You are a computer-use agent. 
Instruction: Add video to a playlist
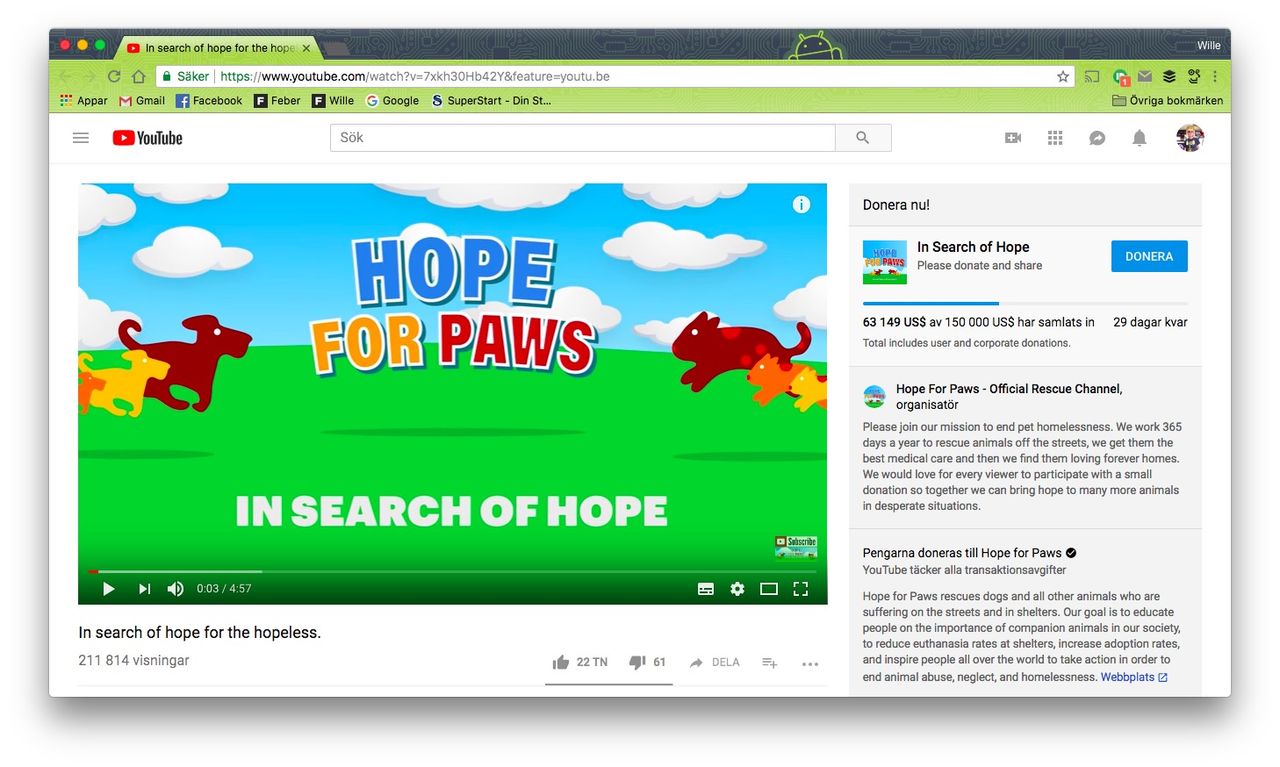[769, 662]
